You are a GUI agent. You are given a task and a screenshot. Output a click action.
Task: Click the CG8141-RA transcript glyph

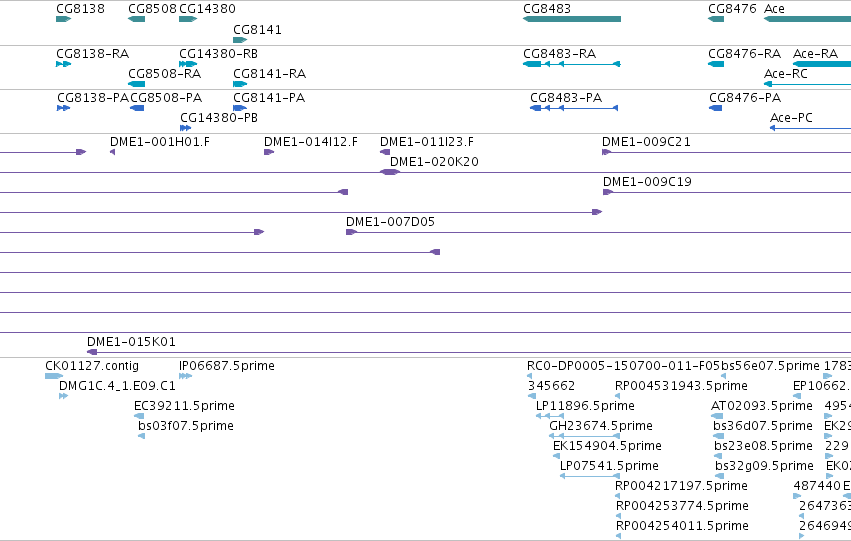[x=240, y=84]
